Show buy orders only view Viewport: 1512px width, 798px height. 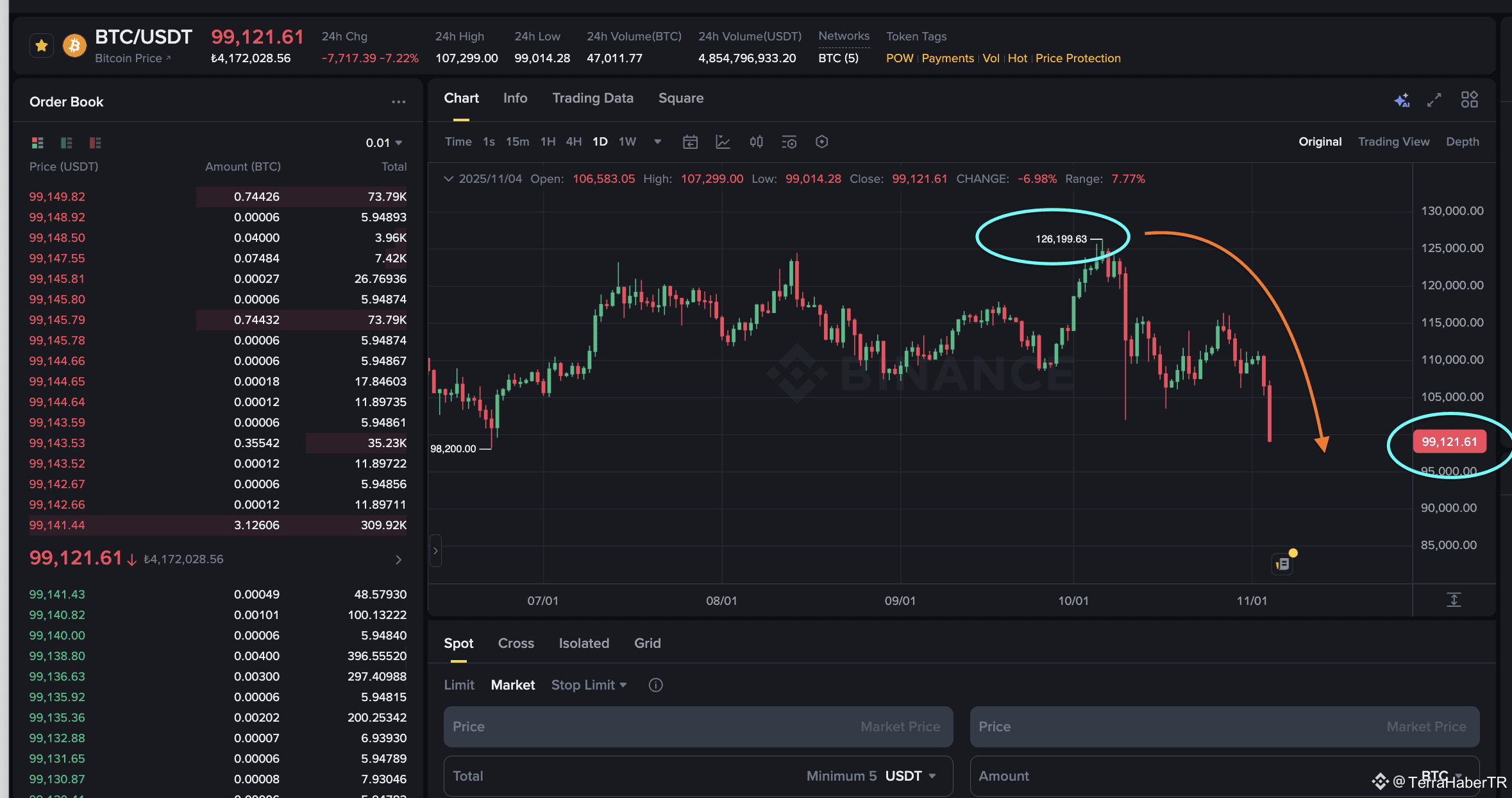coord(67,142)
